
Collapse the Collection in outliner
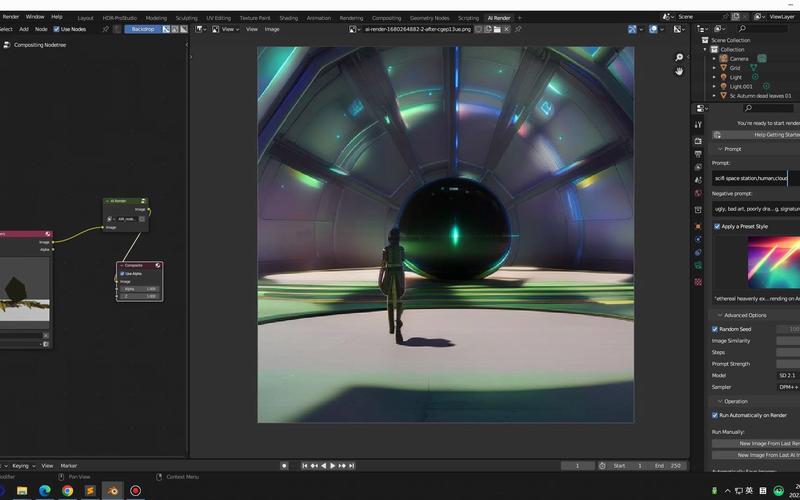click(706, 50)
